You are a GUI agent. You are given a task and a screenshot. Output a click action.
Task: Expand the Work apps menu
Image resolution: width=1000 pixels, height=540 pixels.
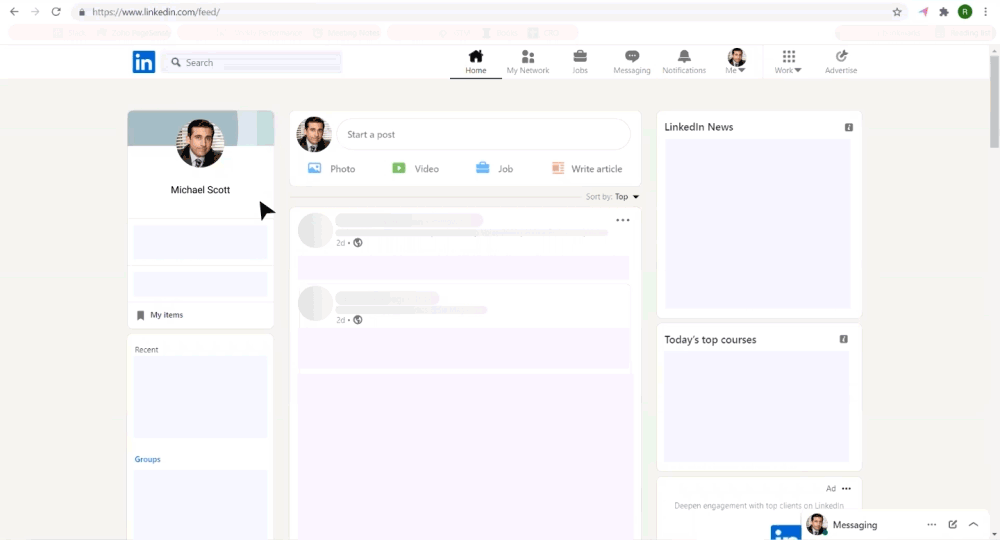[x=788, y=62]
